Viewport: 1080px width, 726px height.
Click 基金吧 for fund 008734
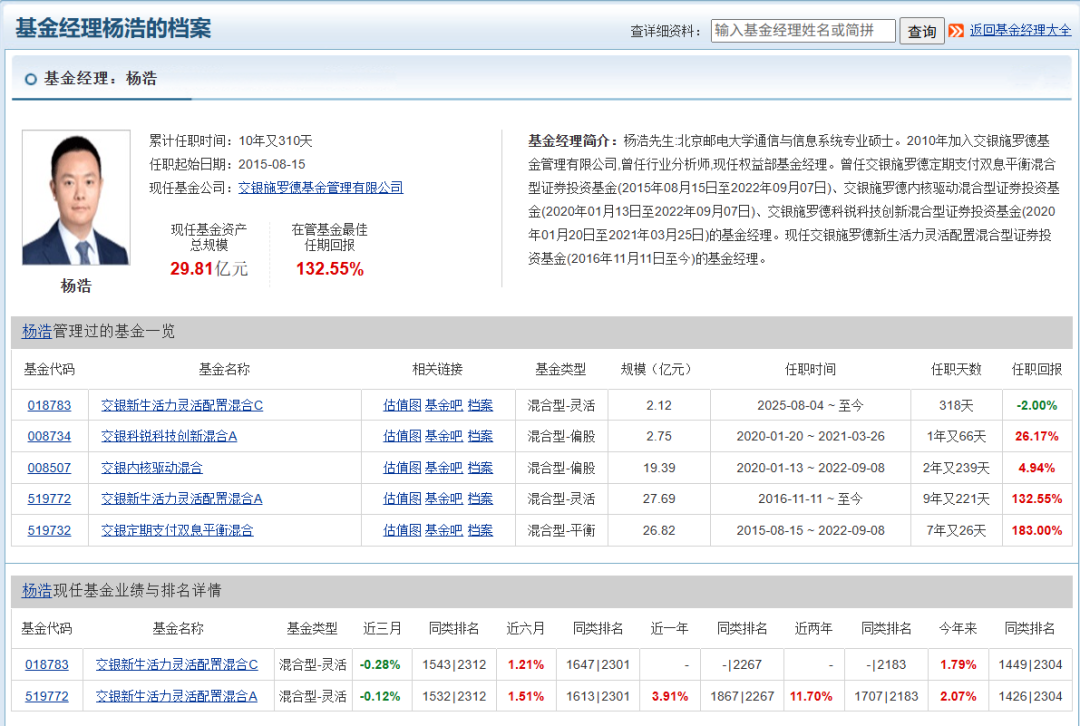(x=444, y=436)
